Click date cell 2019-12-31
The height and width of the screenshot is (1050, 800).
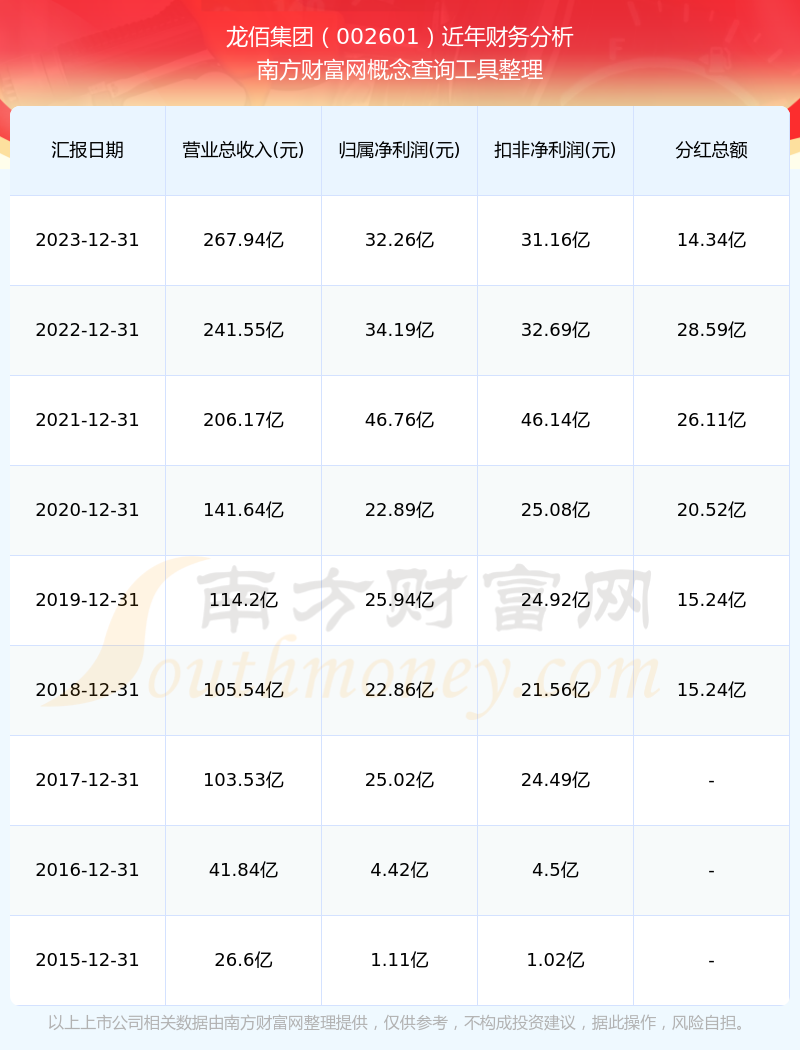pyautogui.click(x=88, y=600)
